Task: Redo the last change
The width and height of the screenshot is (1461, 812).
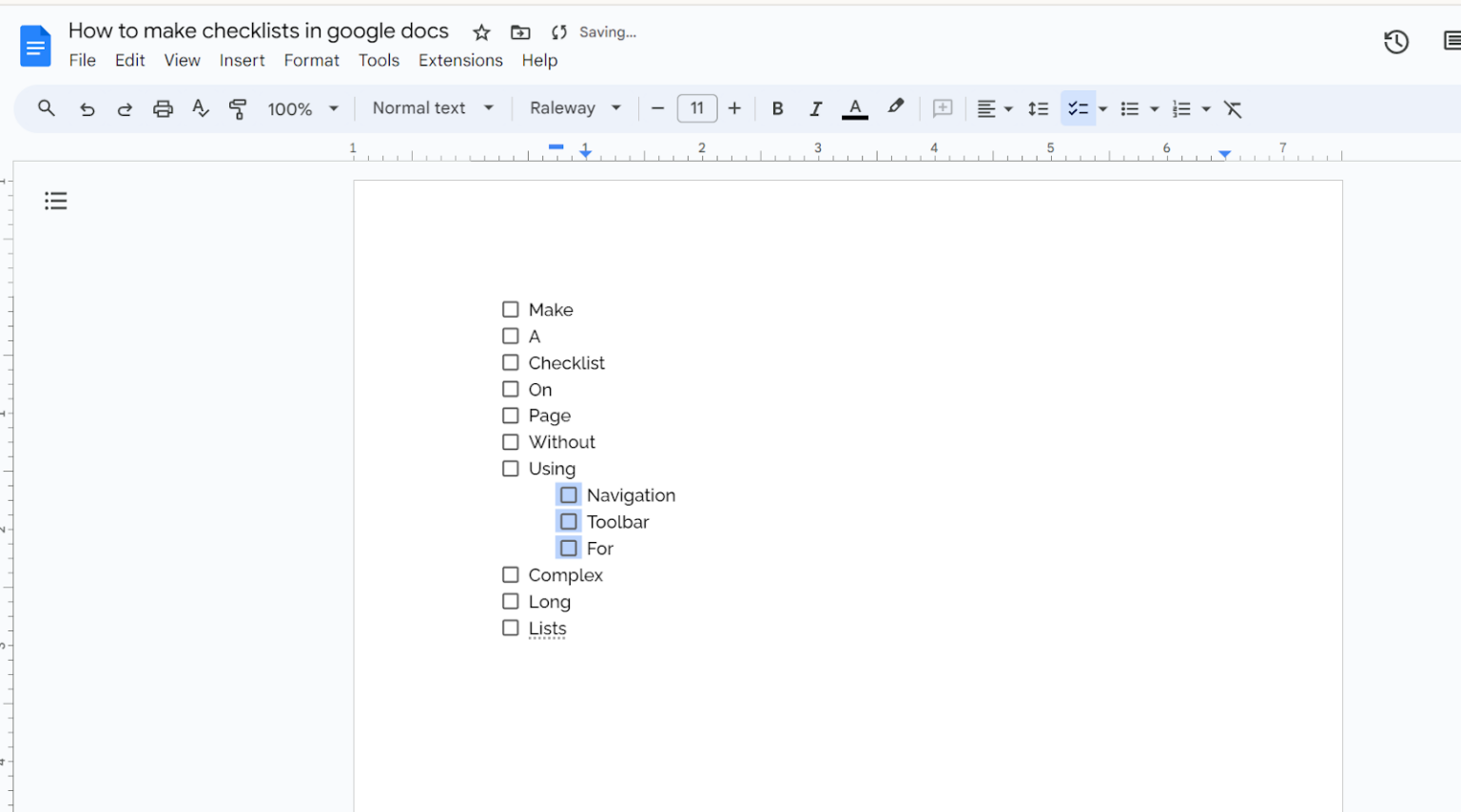Action: coord(125,108)
